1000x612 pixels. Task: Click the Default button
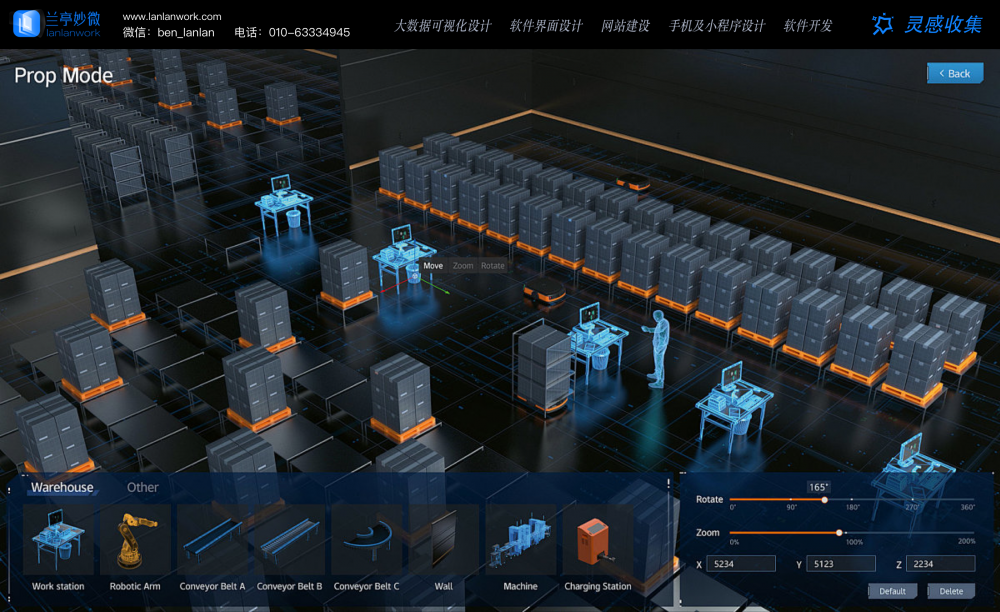click(892, 591)
